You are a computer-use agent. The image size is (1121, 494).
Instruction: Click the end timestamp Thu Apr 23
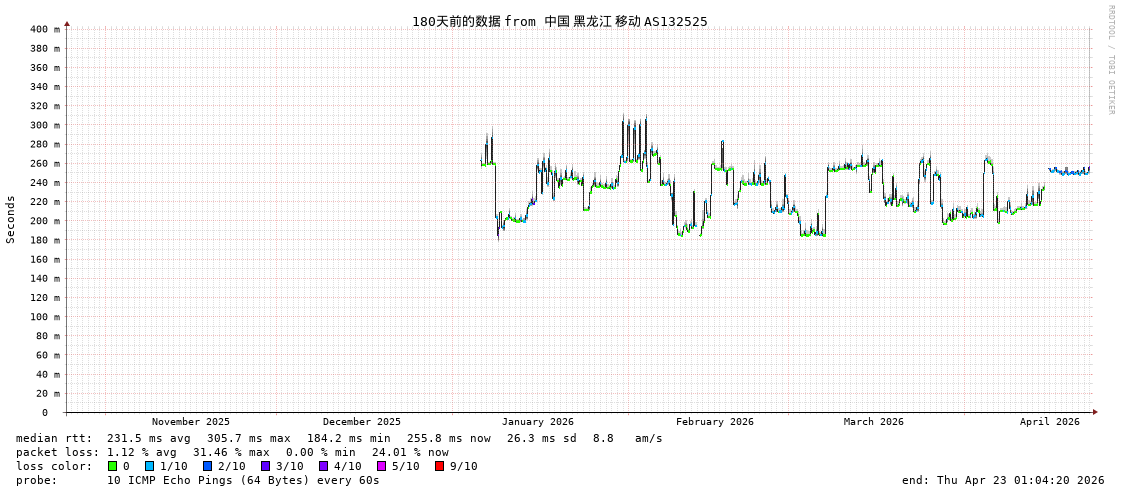pyautogui.click(x=1003, y=480)
